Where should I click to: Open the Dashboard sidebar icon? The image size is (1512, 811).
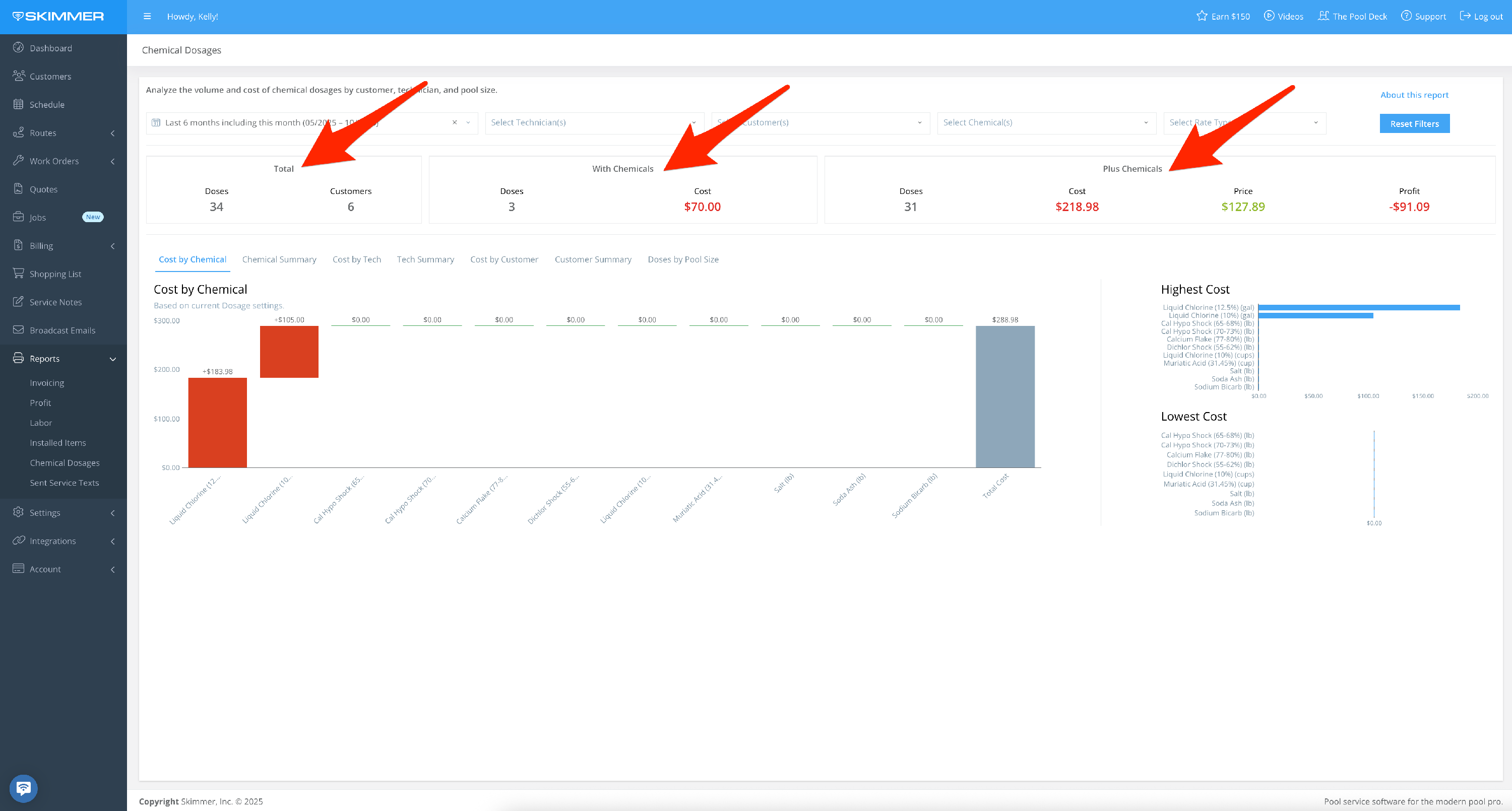[x=18, y=47]
